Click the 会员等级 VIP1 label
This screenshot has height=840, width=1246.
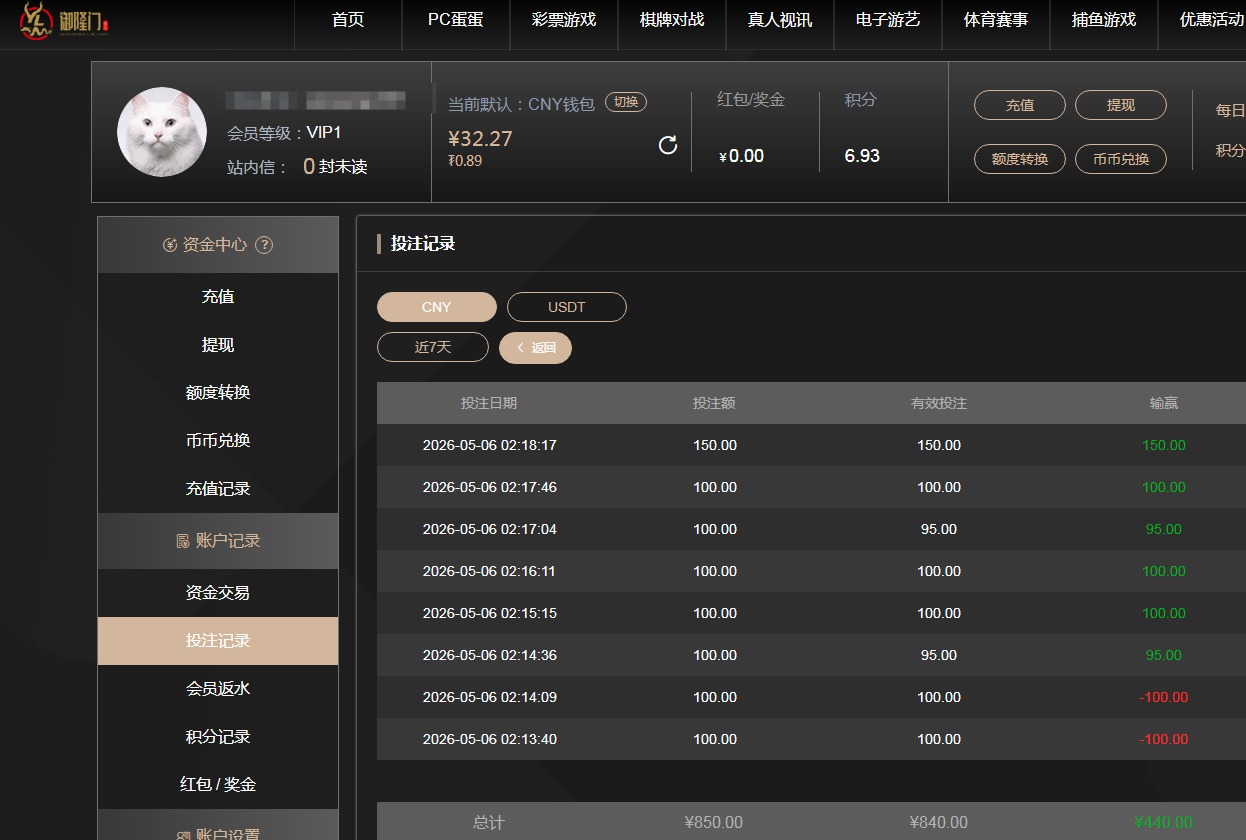[x=285, y=133]
